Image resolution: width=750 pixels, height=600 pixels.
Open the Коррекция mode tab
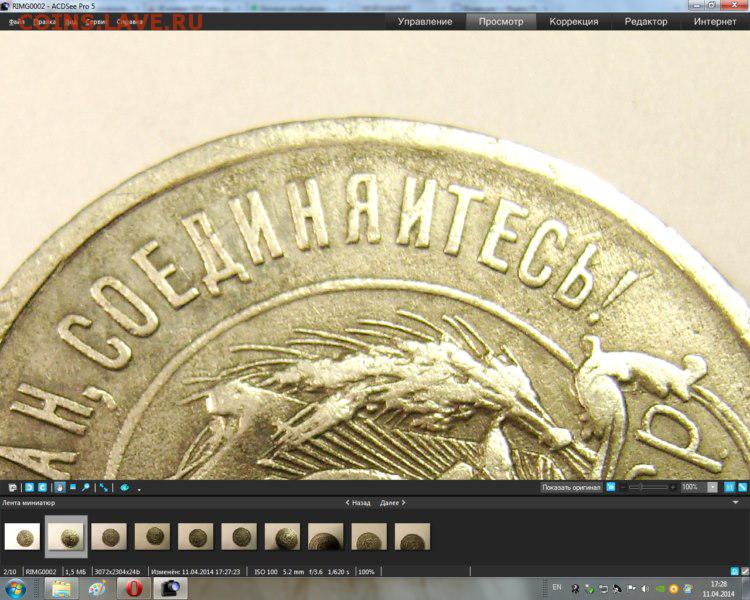click(x=574, y=22)
